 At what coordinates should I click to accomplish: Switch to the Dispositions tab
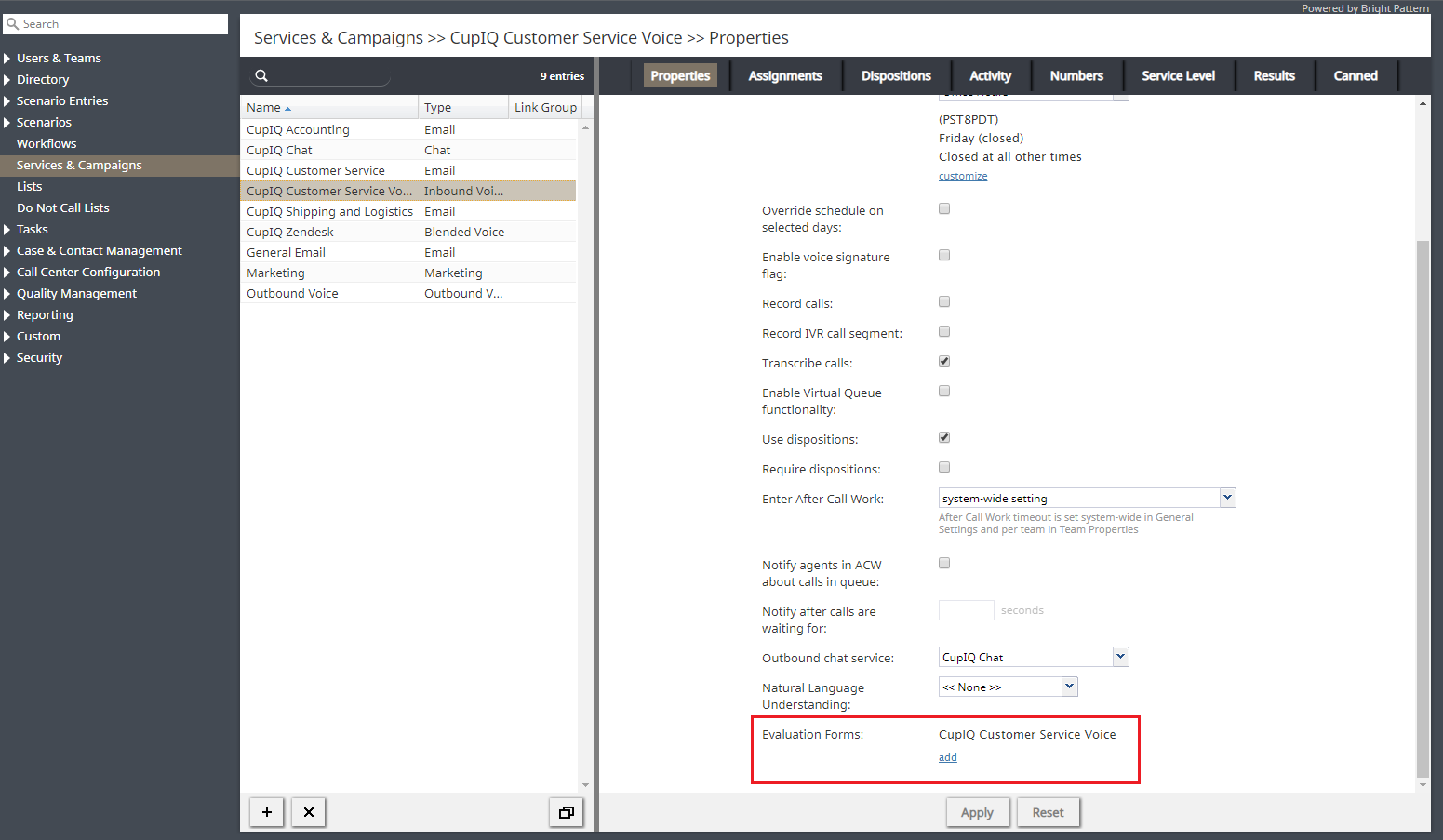click(896, 75)
